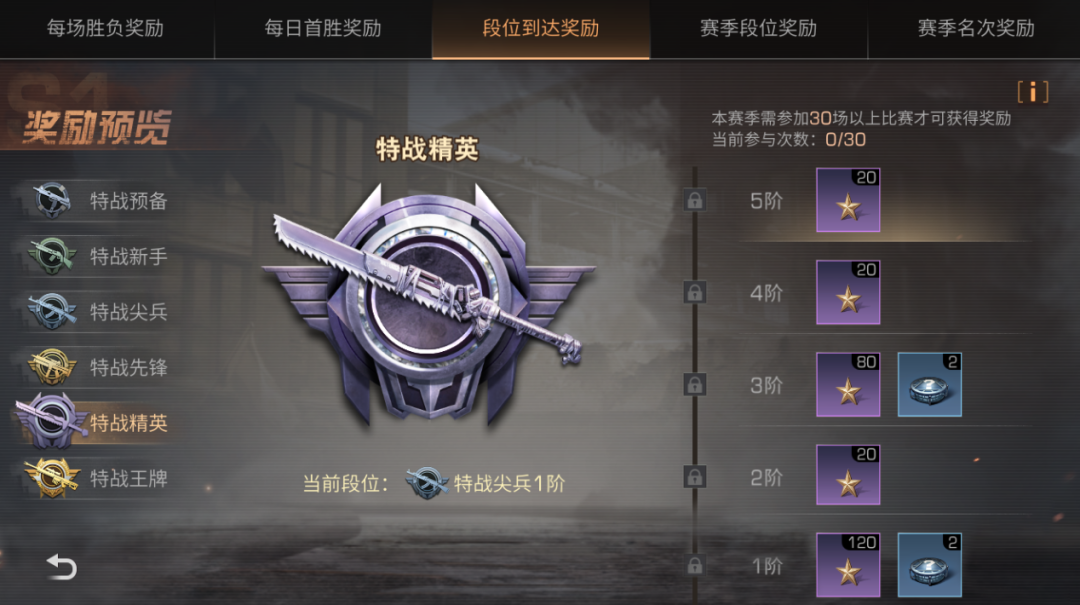
Task: Choose the 特战新手 rank
Action: coord(96,256)
